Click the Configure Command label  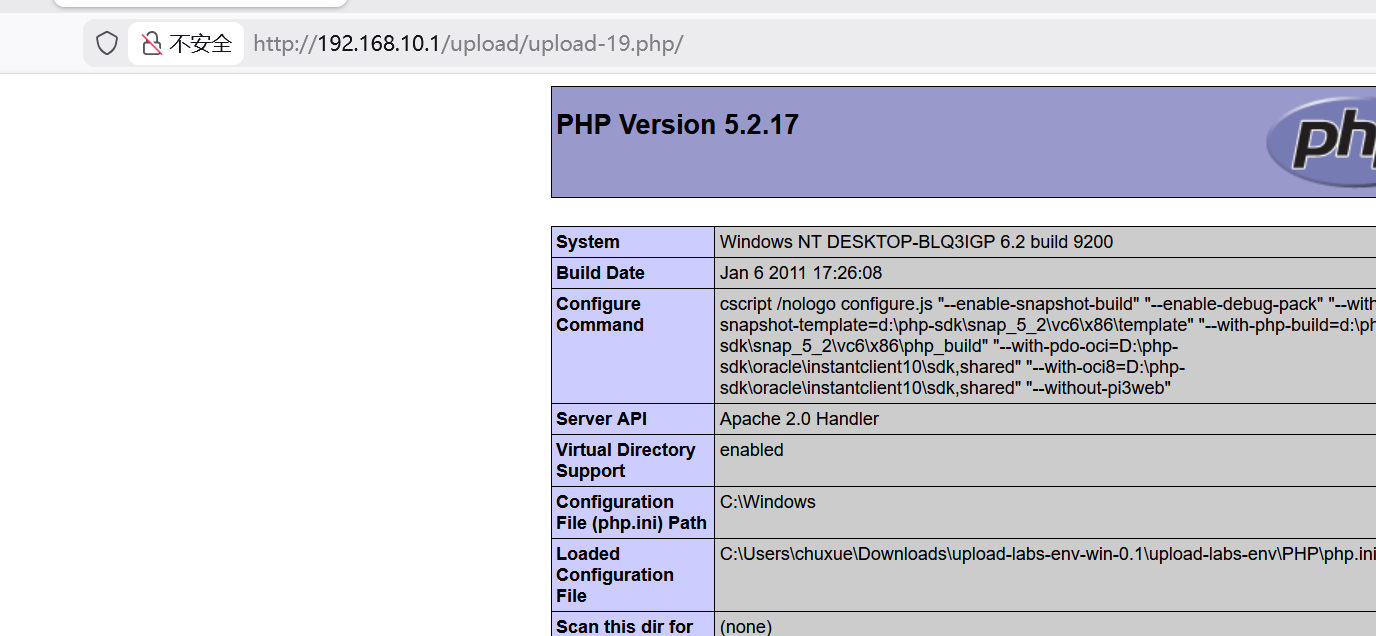click(600, 314)
